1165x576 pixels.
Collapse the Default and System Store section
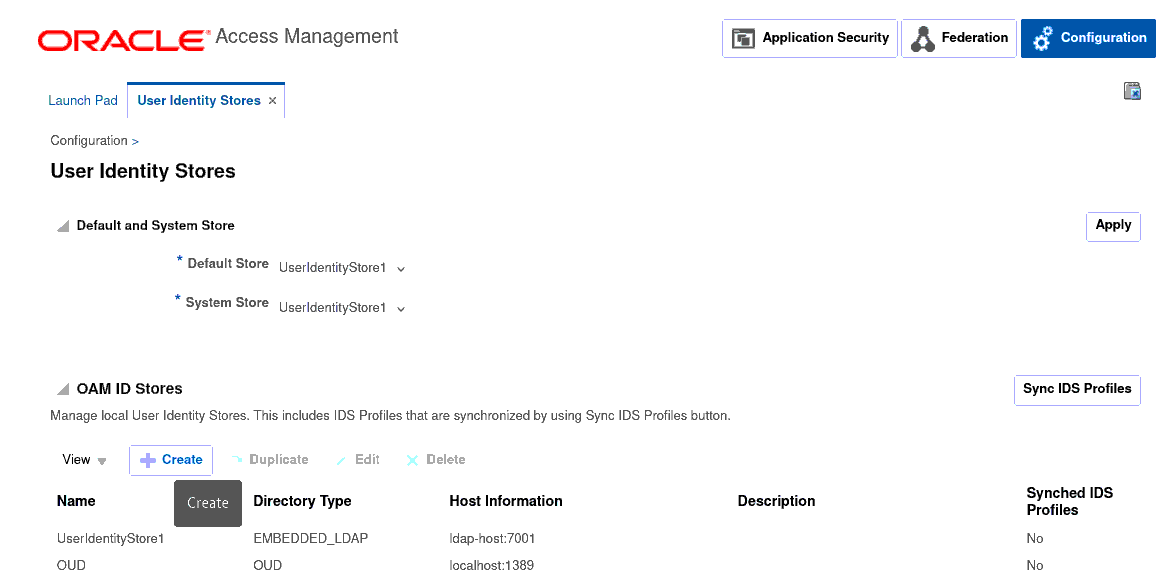point(63,227)
